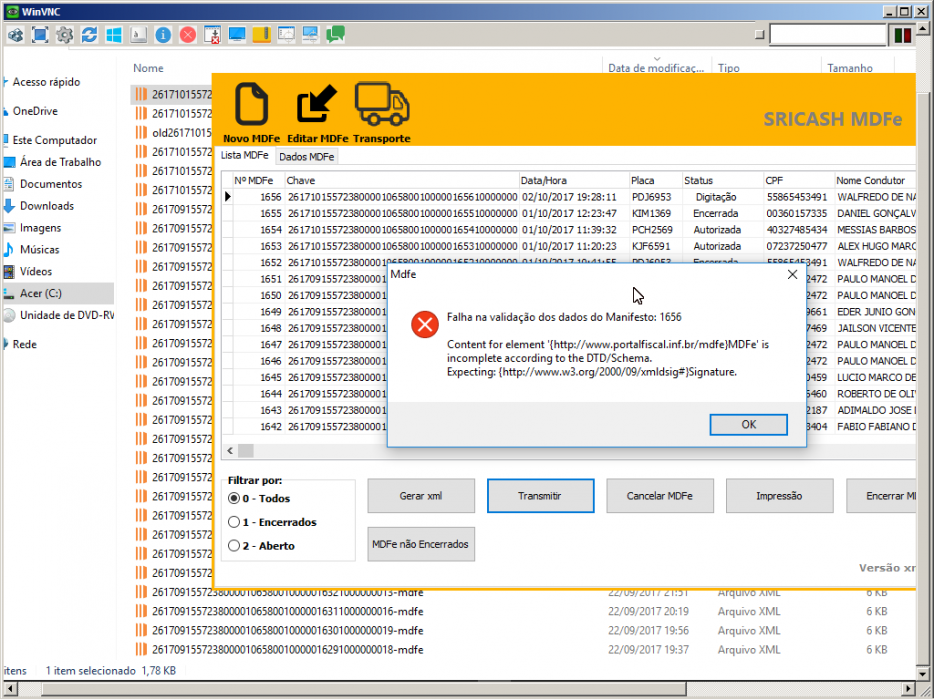Click old26171015 file in Explorer list
The width and height of the screenshot is (934, 700).
[182, 133]
